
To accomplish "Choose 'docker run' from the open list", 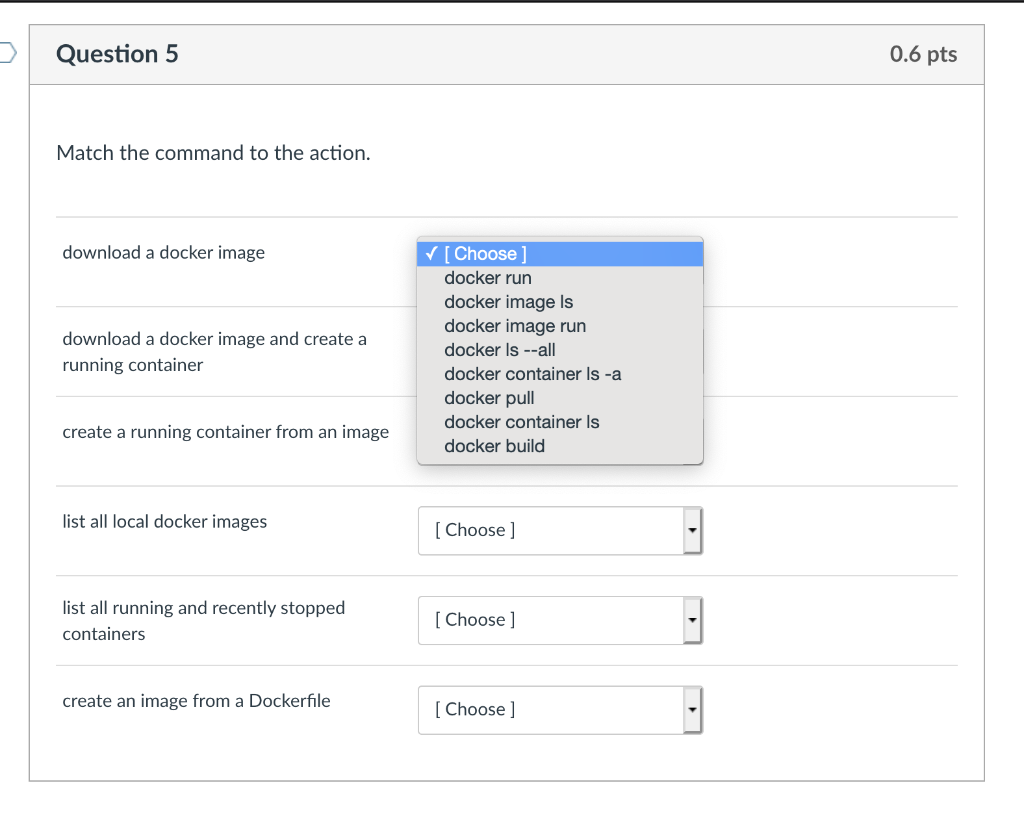I will (560, 278).
